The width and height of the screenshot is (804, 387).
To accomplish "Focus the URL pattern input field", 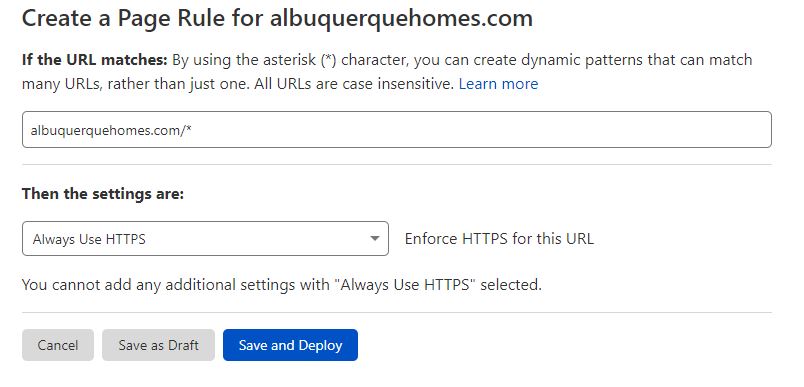I will coord(396,130).
